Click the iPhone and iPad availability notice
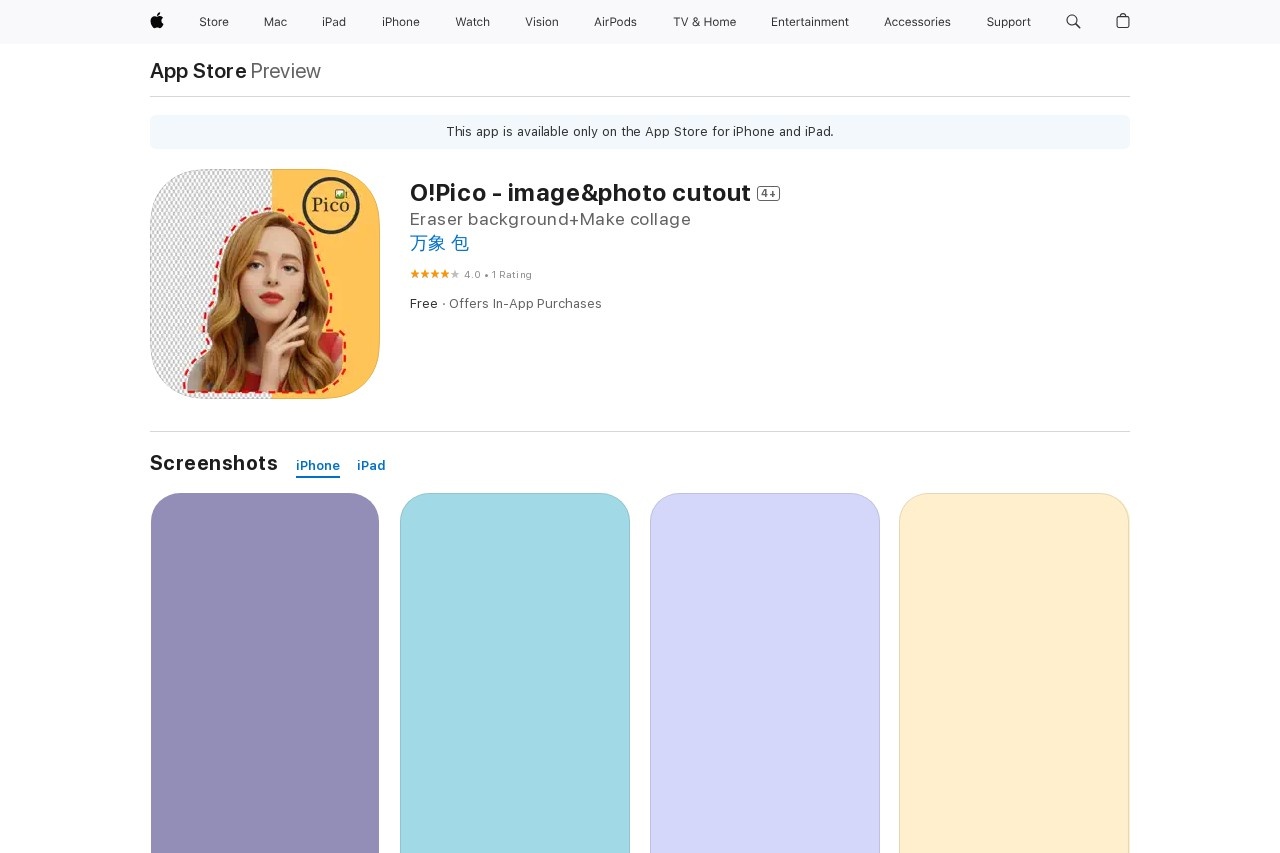Viewport: 1280px width, 853px height. (x=640, y=132)
